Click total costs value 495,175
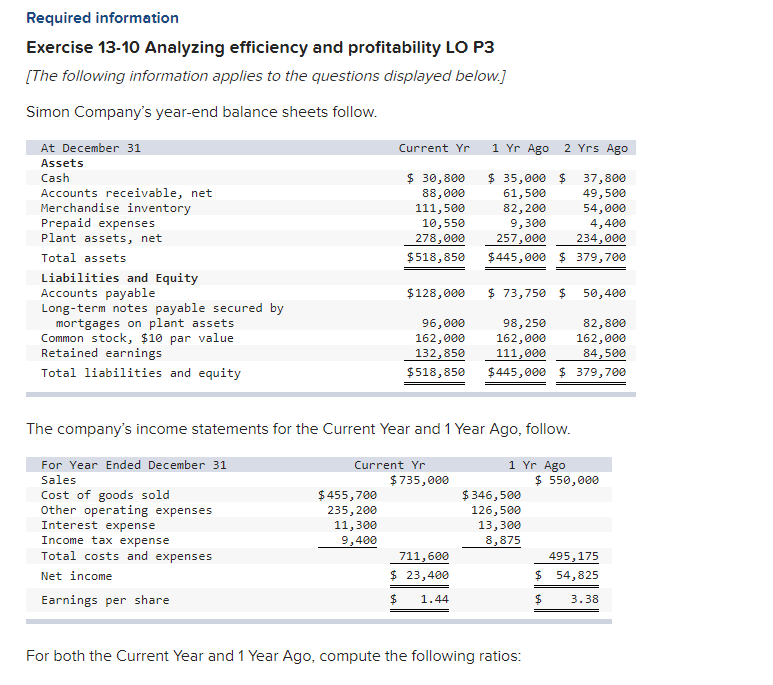773x685 pixels. pyautogui.click(x=574, y=556)
